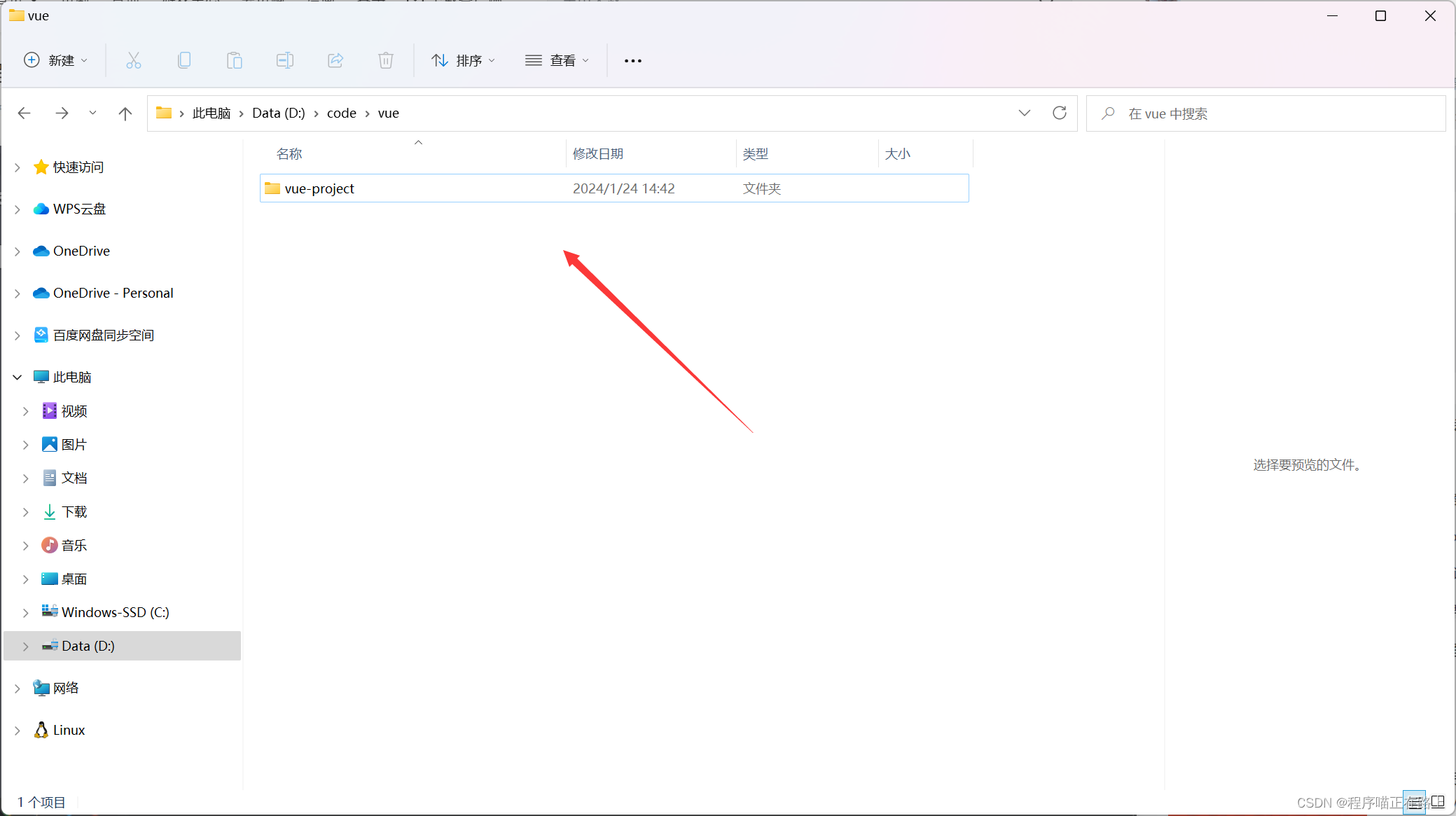Click code breadcrumb in address bar

click(342, 113)
